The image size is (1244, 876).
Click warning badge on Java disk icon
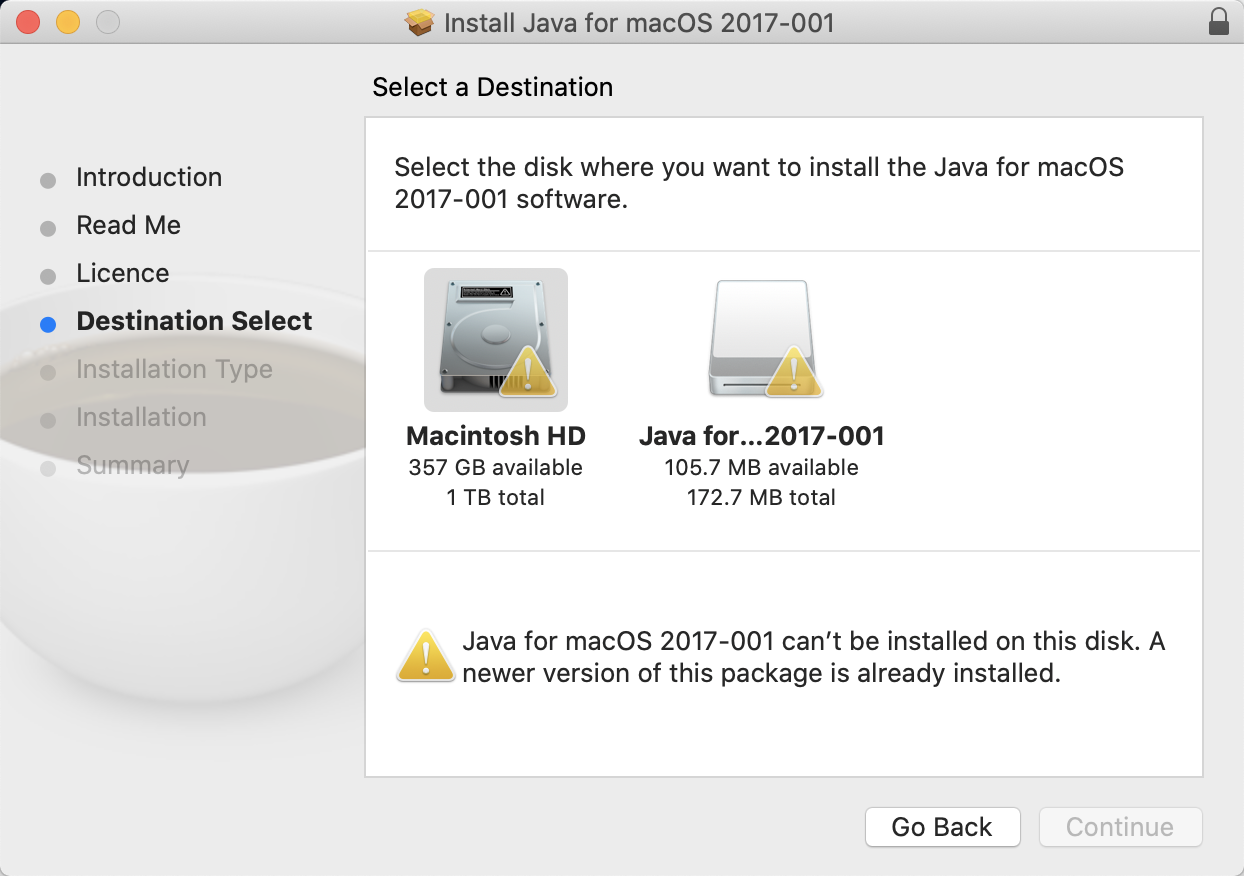(794, 373)
